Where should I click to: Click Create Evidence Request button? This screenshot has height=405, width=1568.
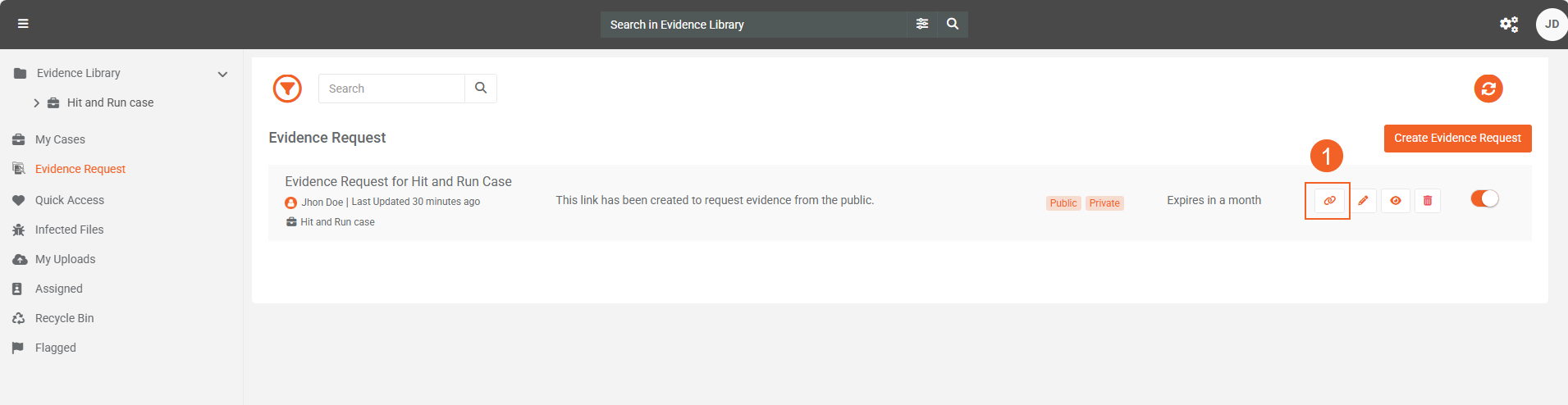(x=1457, y=138)
